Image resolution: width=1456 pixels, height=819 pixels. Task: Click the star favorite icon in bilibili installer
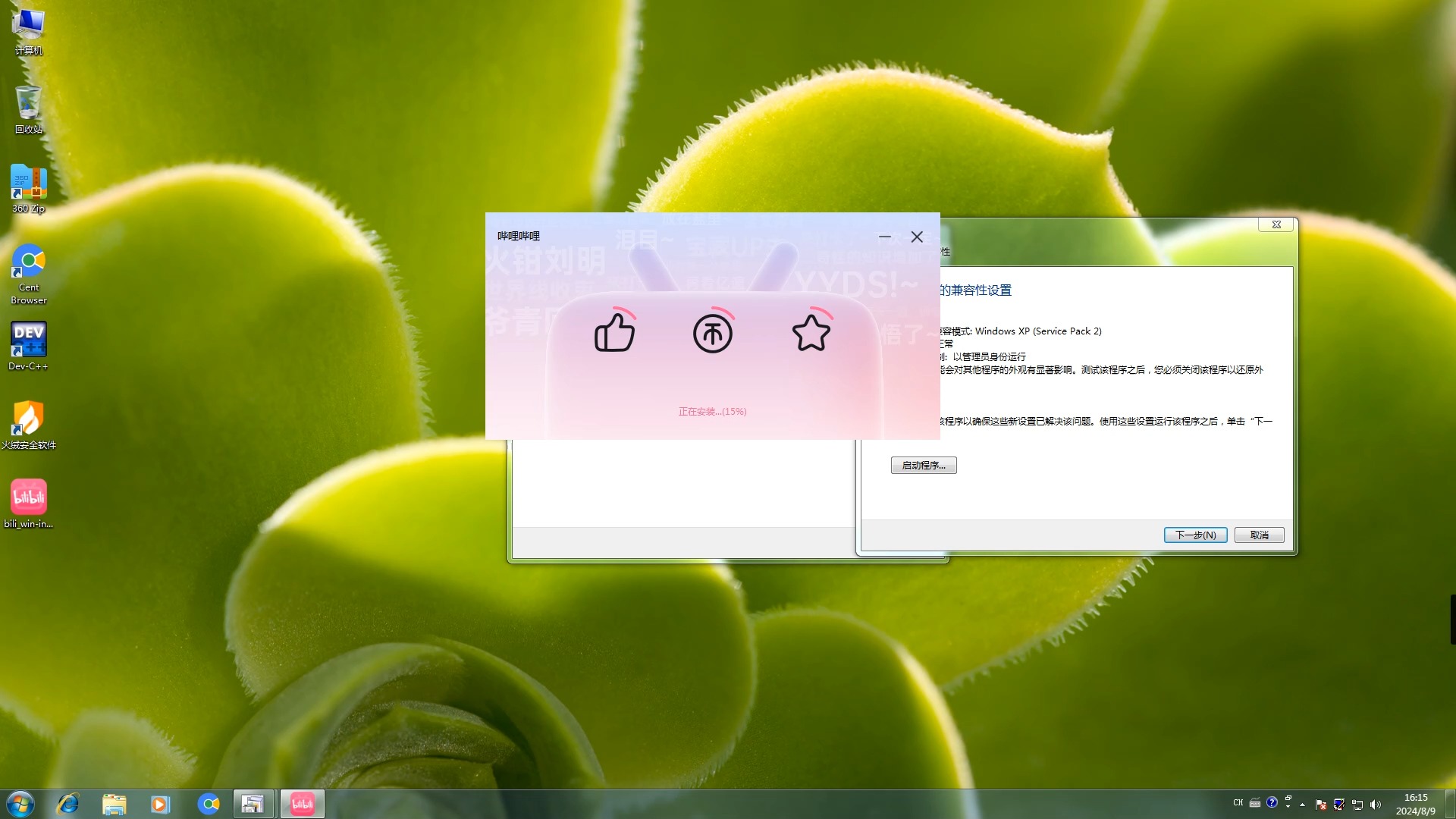(811, 333)
